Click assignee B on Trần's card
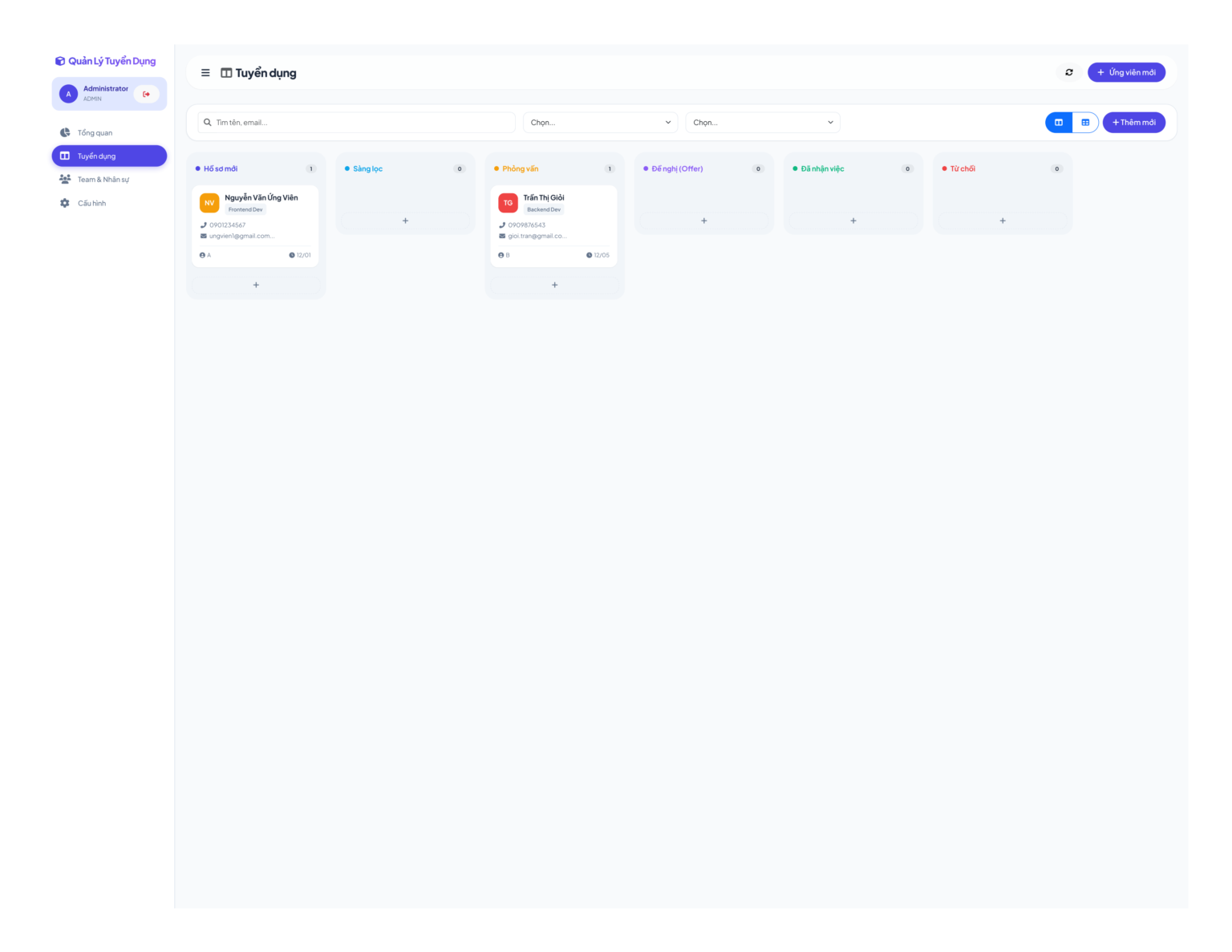 504,255
